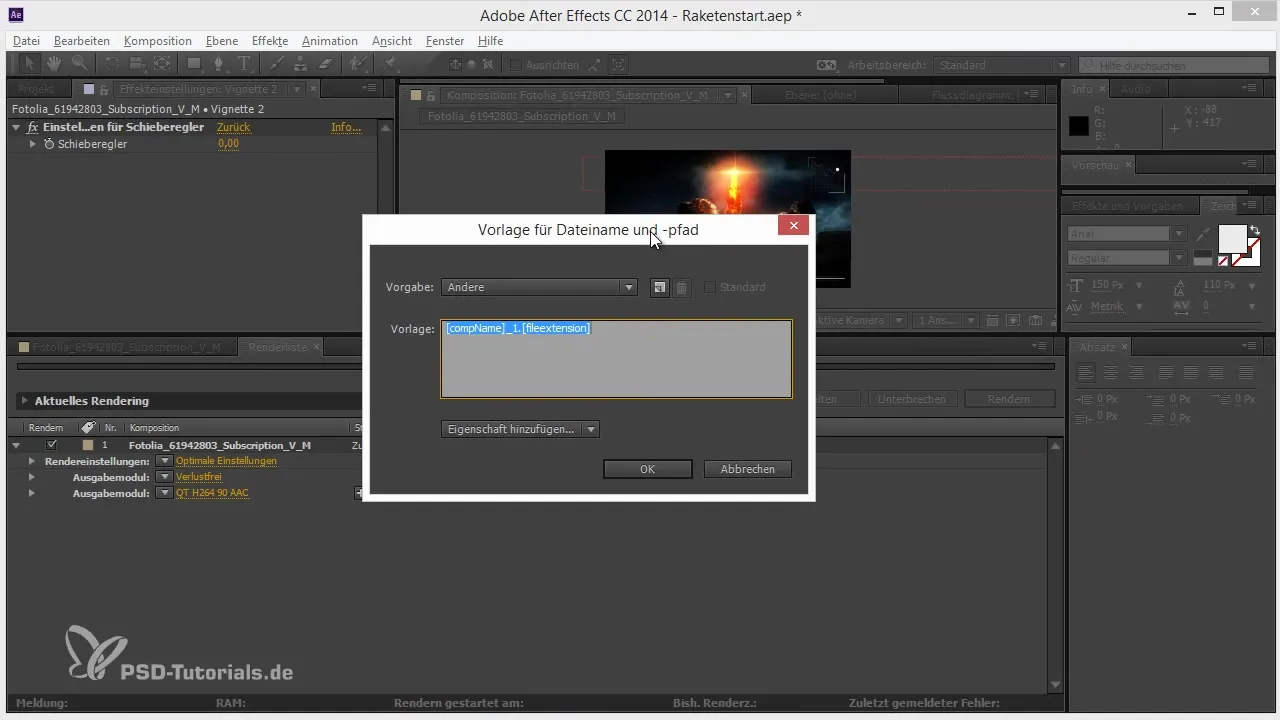Screen dimensions: 1280x720
Task: Switch to the Projekt tab
Action: (37, 89)
